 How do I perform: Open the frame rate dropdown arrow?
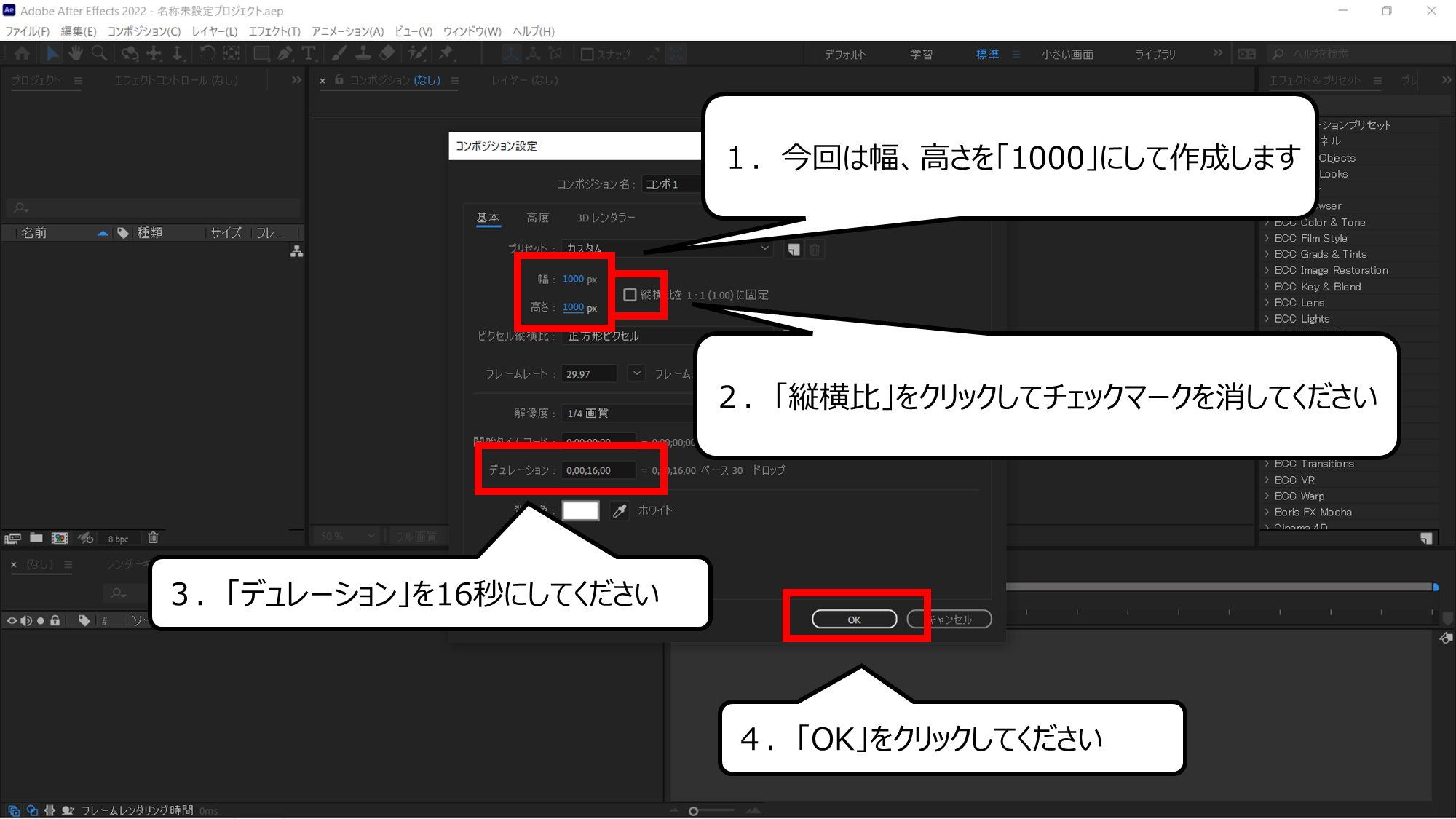click(637, 373)
